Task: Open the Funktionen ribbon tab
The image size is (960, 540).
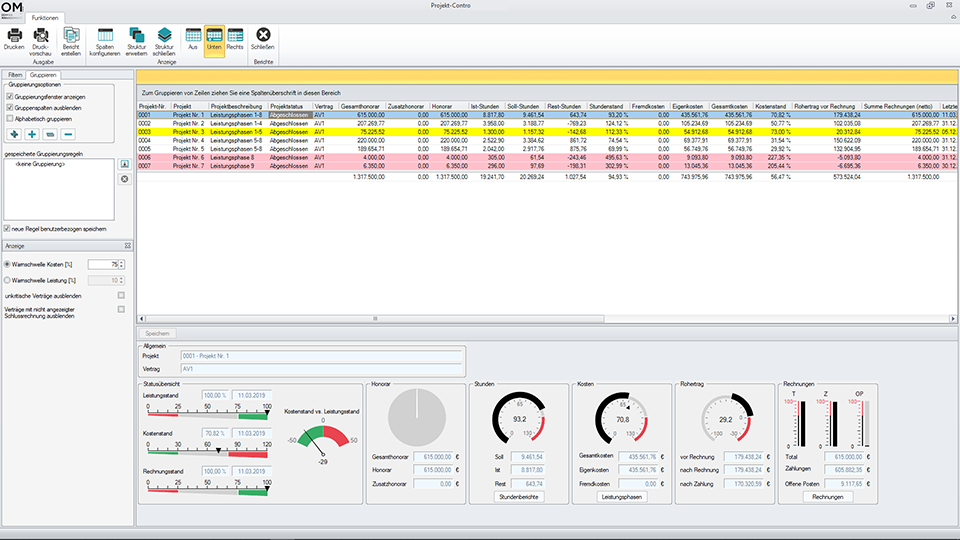Action: (45, 18)
